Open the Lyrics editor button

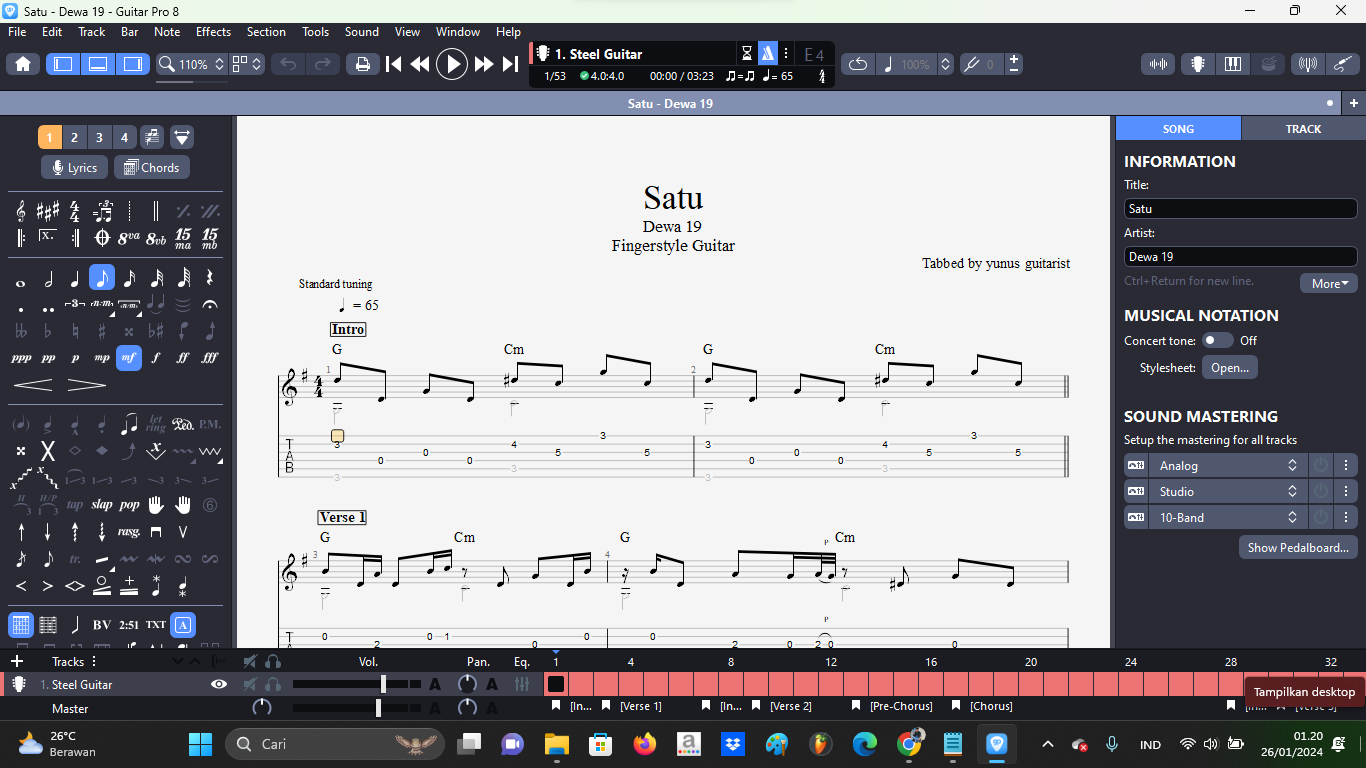(75, 167)
